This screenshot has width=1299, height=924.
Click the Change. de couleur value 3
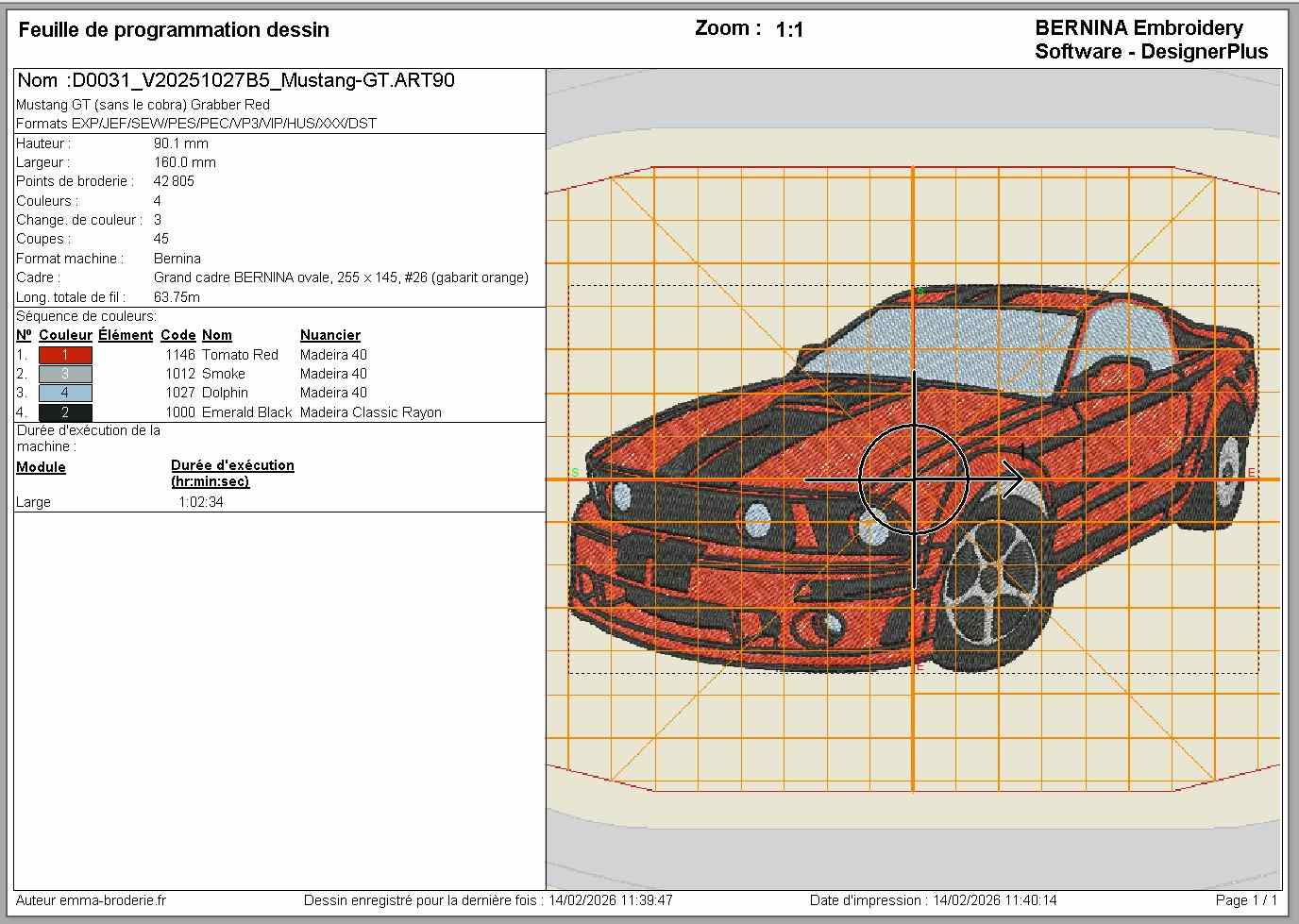pos(158,220)
